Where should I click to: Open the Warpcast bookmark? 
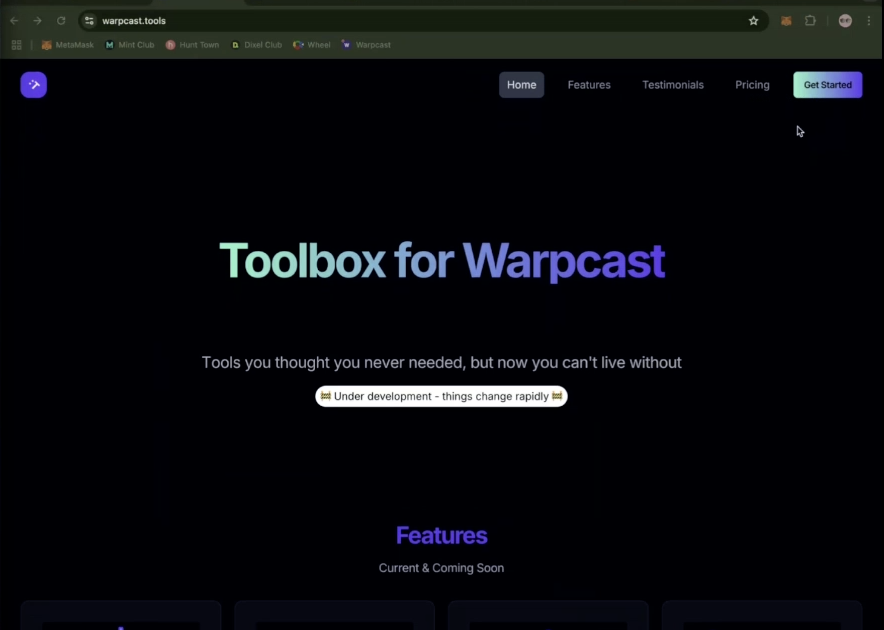[364, 44]
